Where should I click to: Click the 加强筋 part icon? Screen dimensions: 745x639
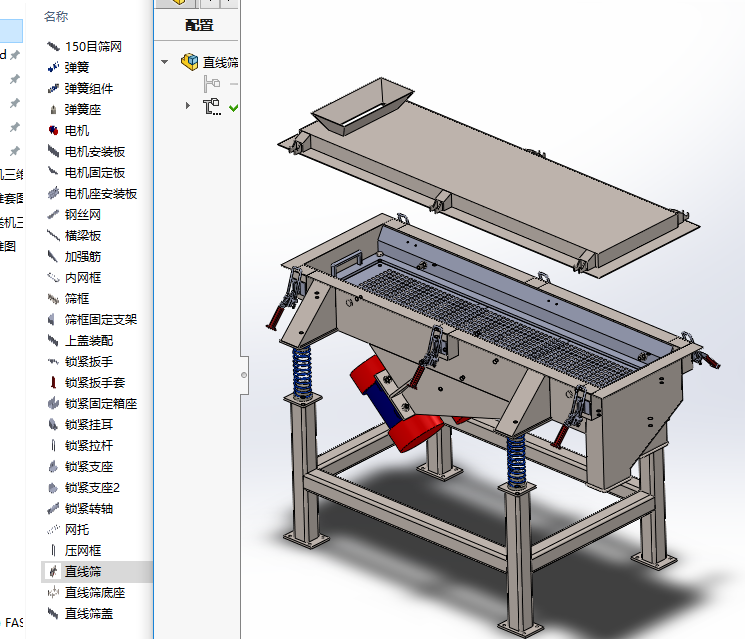point(53,257)
